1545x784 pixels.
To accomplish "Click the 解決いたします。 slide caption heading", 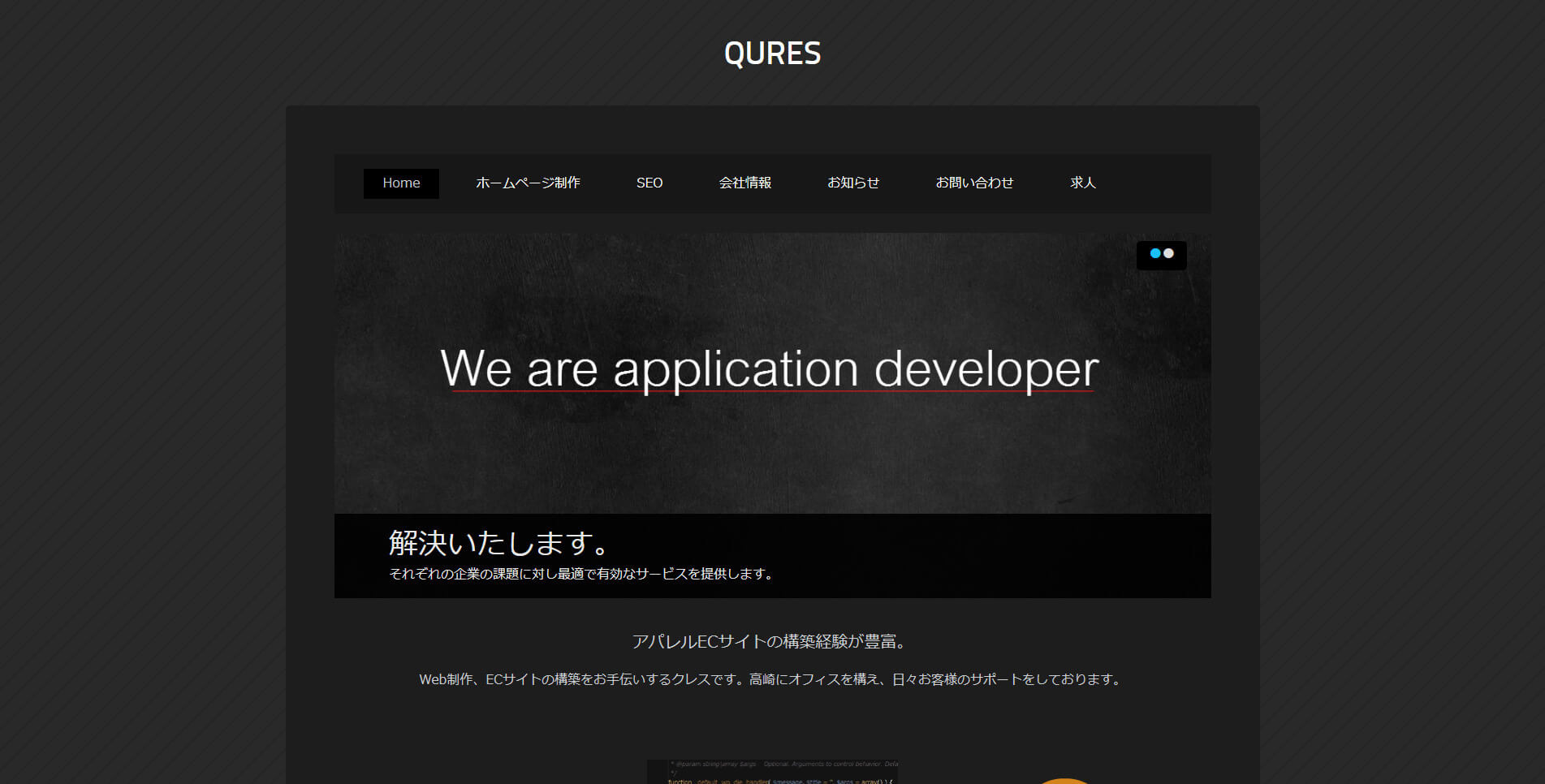I will coord(498,543).
